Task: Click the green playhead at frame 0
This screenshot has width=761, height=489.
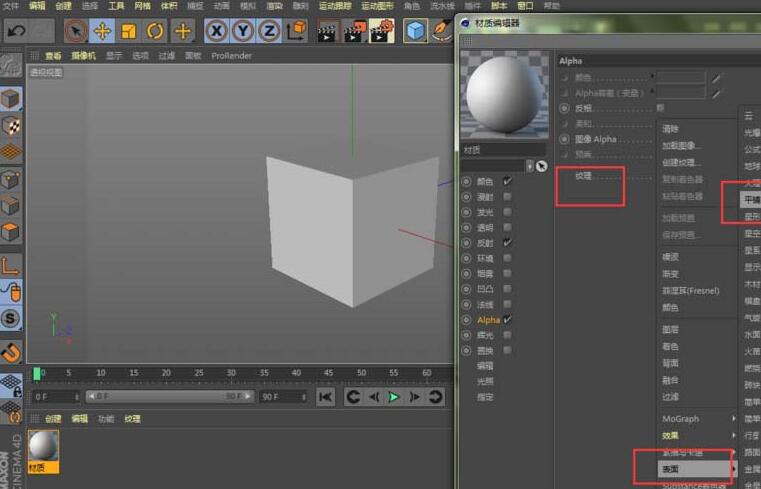Action: [x=37, y=374]
